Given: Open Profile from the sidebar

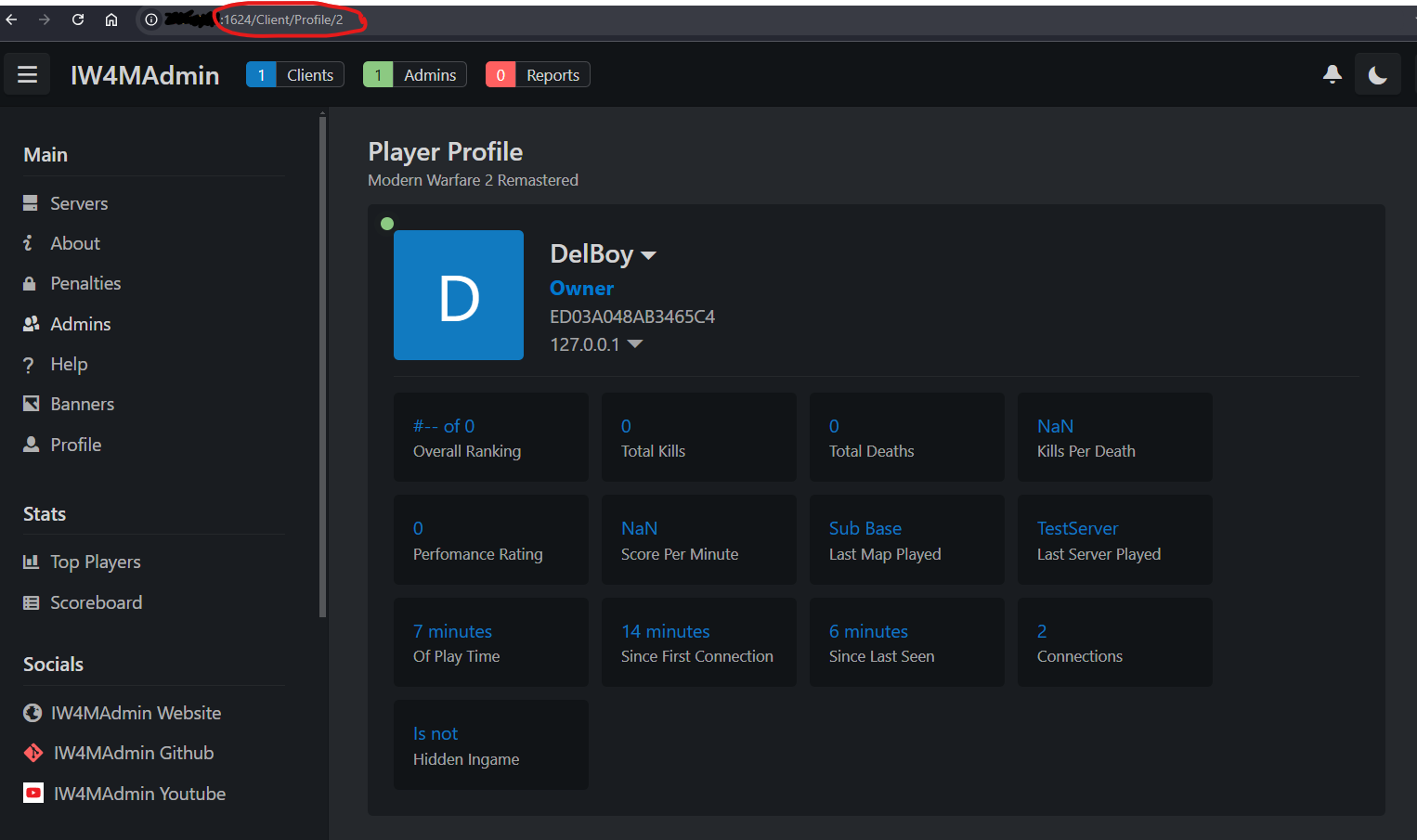Looking at the screenshot, I should coord(76,445).
